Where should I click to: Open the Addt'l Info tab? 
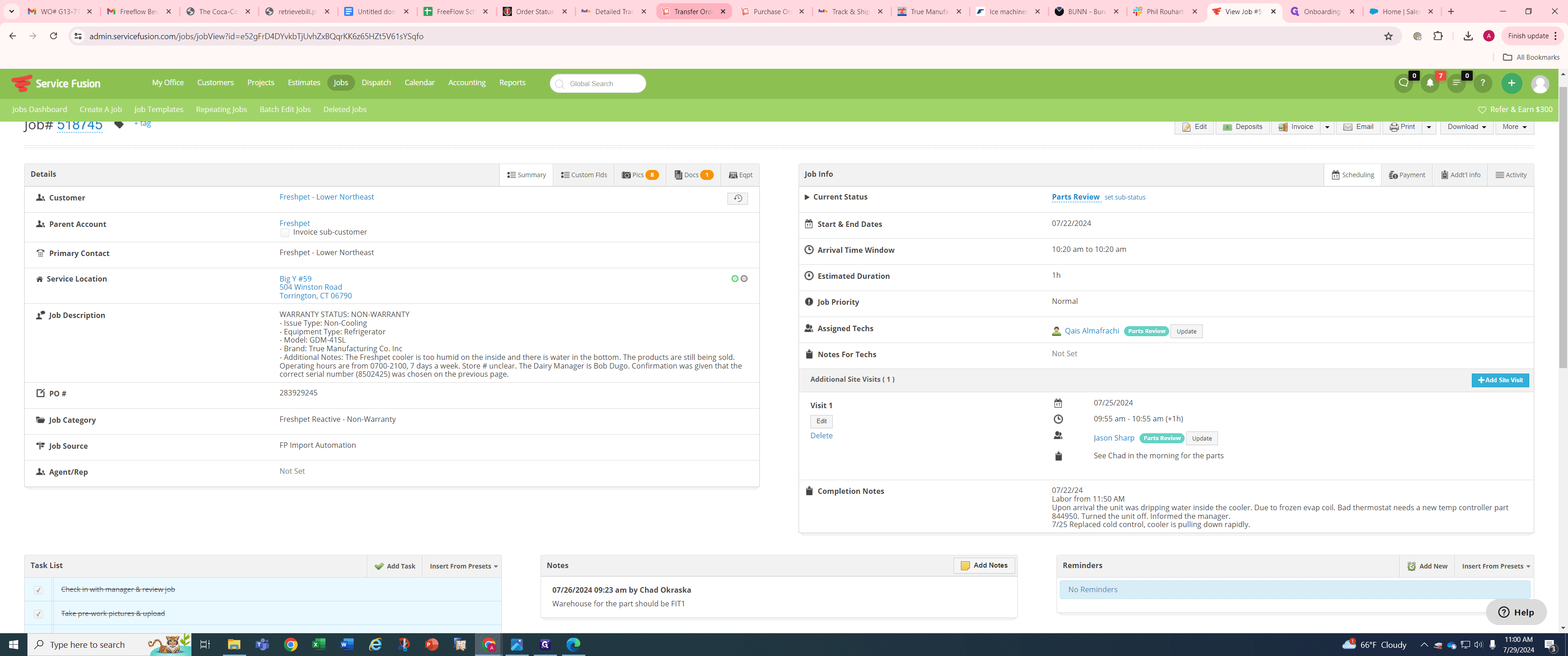click(x=1460, y=175)
